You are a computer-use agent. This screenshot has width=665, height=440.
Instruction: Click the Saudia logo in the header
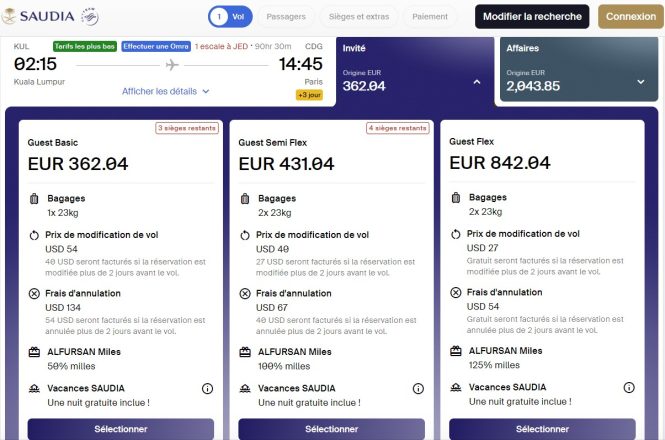tap(38, 17)
